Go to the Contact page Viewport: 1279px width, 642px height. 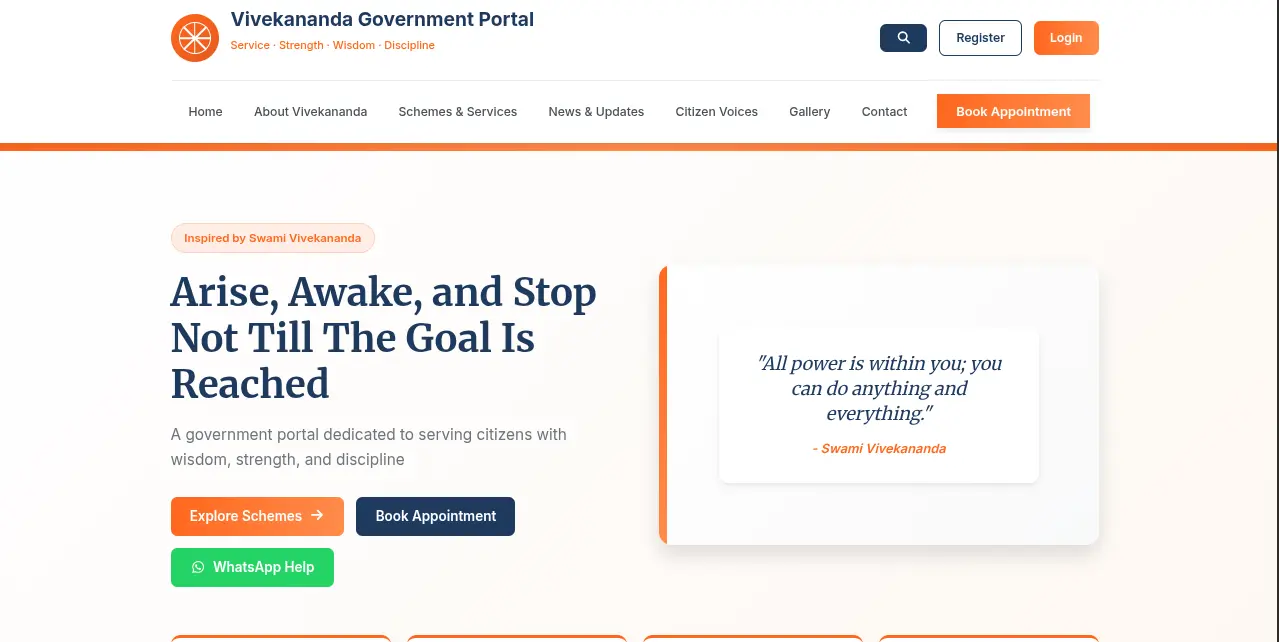tap(884, 111)
